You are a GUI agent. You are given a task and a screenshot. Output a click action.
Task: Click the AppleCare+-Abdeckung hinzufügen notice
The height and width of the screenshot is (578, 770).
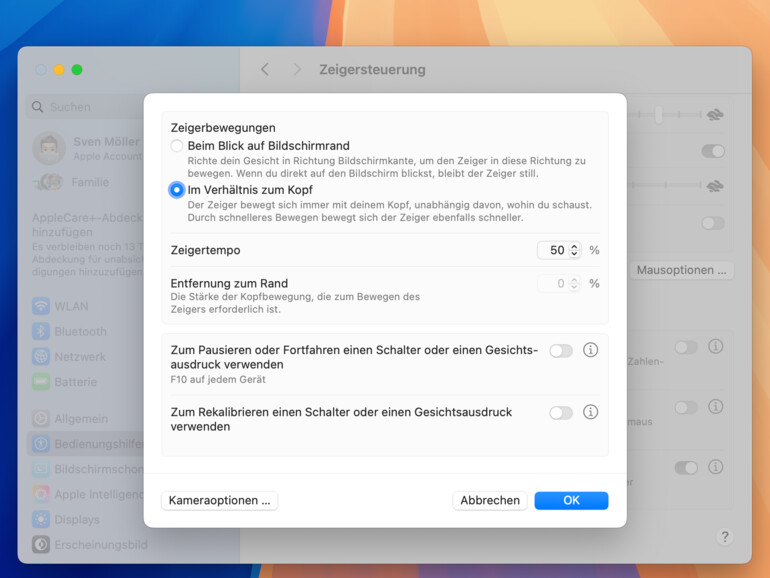pyautogui.click(x=87, y=244)
